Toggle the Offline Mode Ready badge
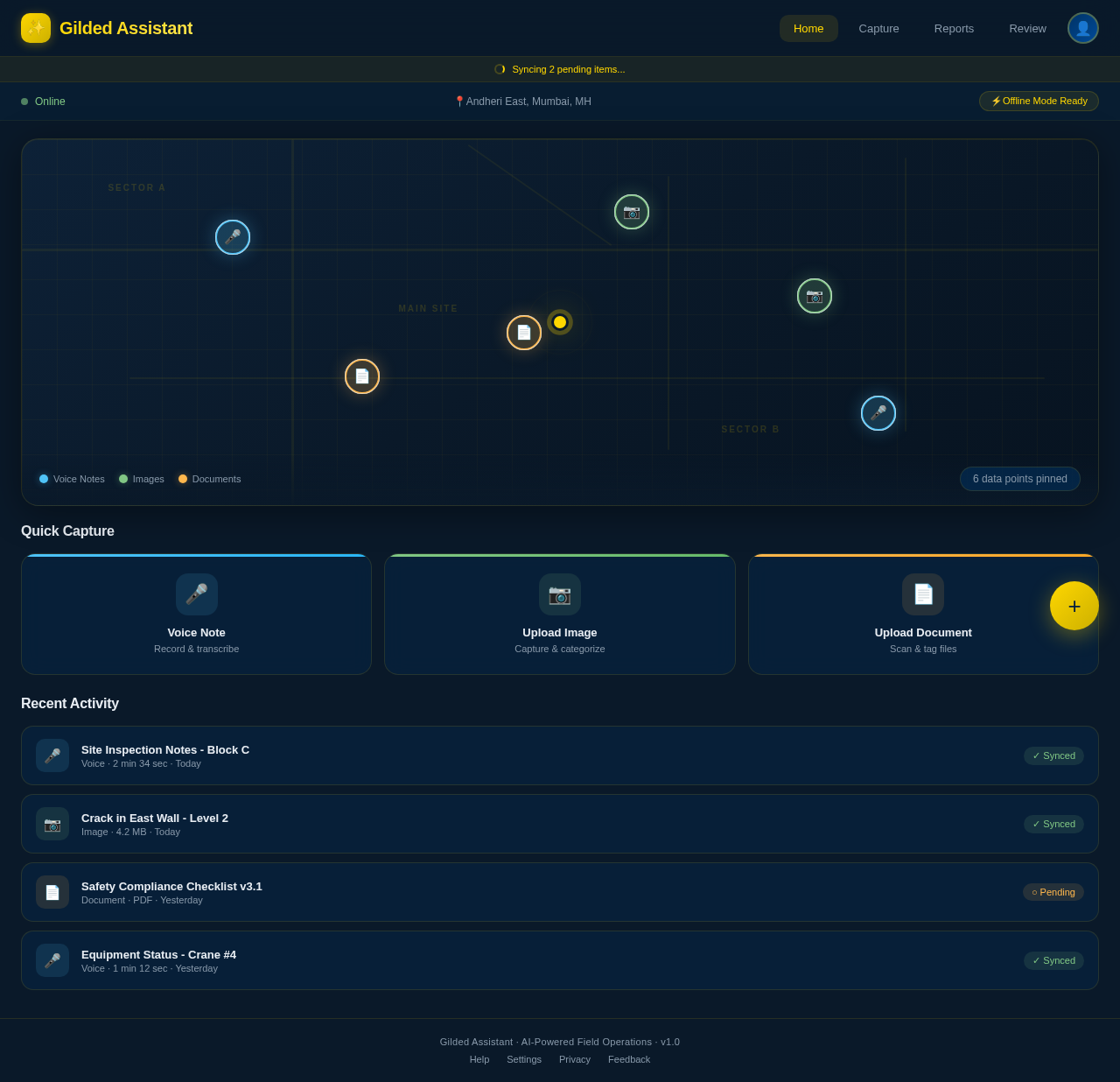The image size is (1120, 1082). pyautogui.click(x=1039, y=102)
